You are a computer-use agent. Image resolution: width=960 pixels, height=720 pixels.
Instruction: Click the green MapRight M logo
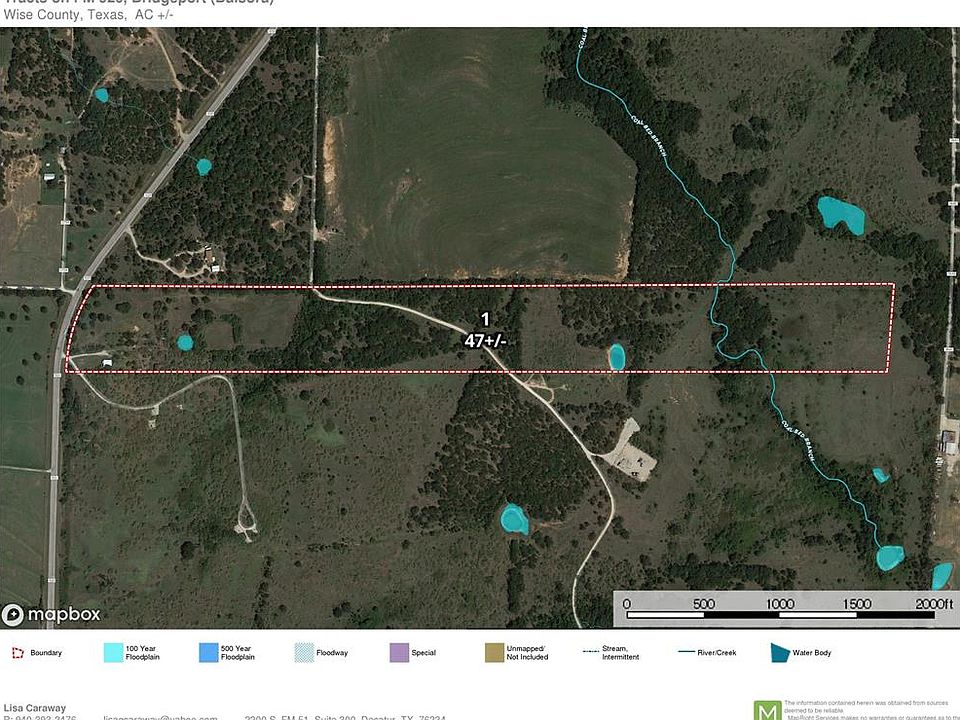click(x=767, y=708)
